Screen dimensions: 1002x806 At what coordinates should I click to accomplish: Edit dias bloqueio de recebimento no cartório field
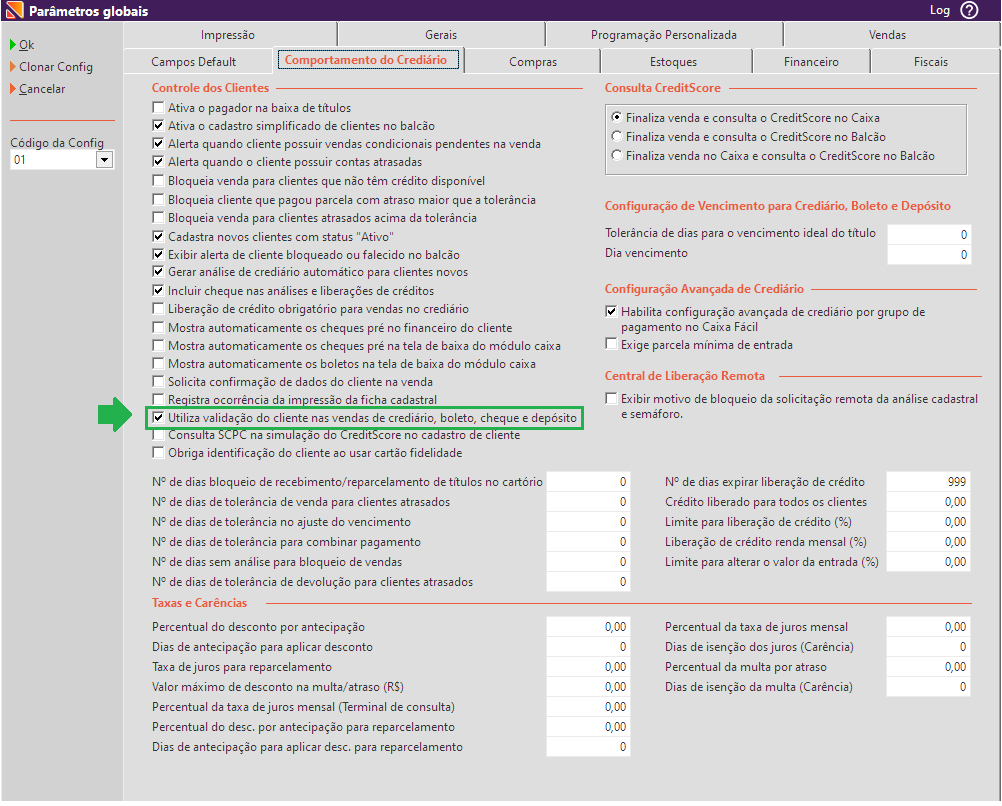click(x=588, y=481)
